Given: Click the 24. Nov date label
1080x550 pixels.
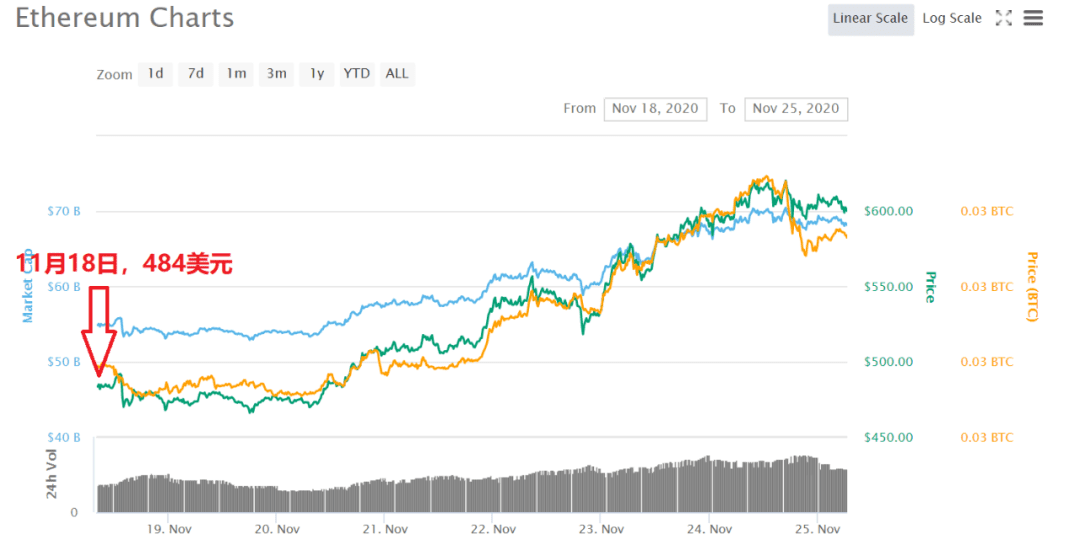Looking at the screenshot, I should [709, 529].
